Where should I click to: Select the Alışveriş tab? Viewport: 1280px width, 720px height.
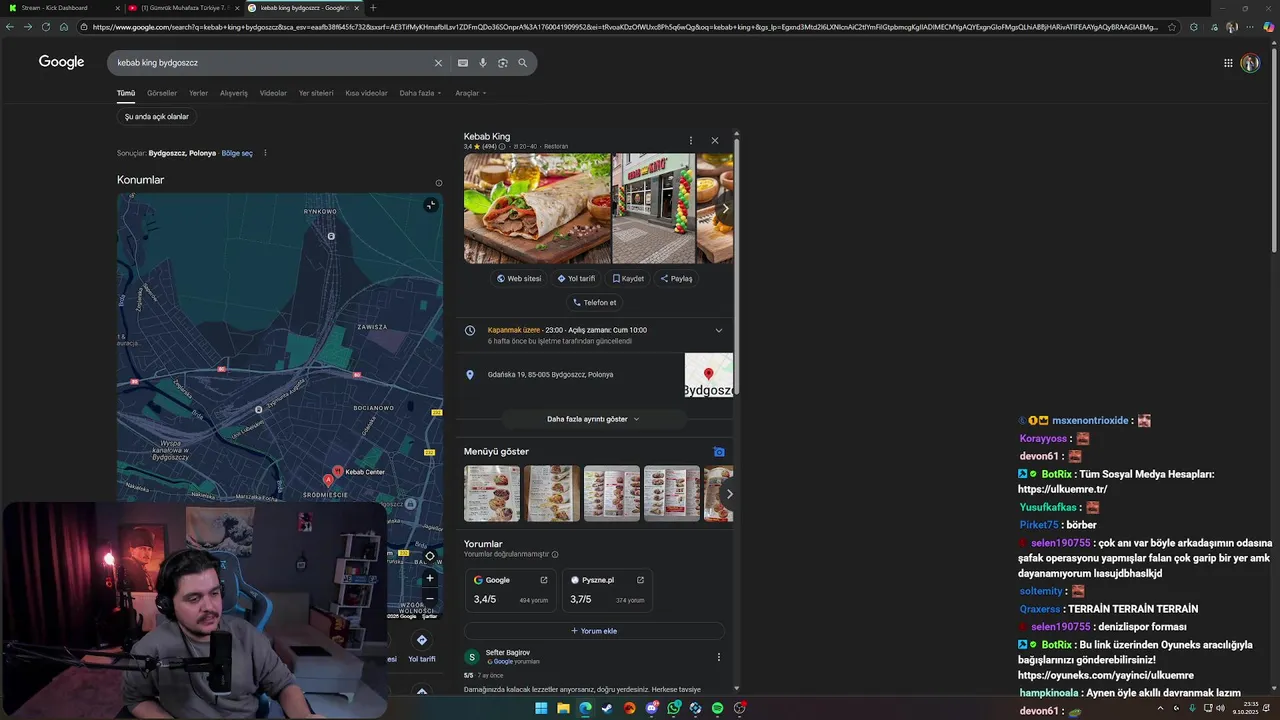click(234, 93)
